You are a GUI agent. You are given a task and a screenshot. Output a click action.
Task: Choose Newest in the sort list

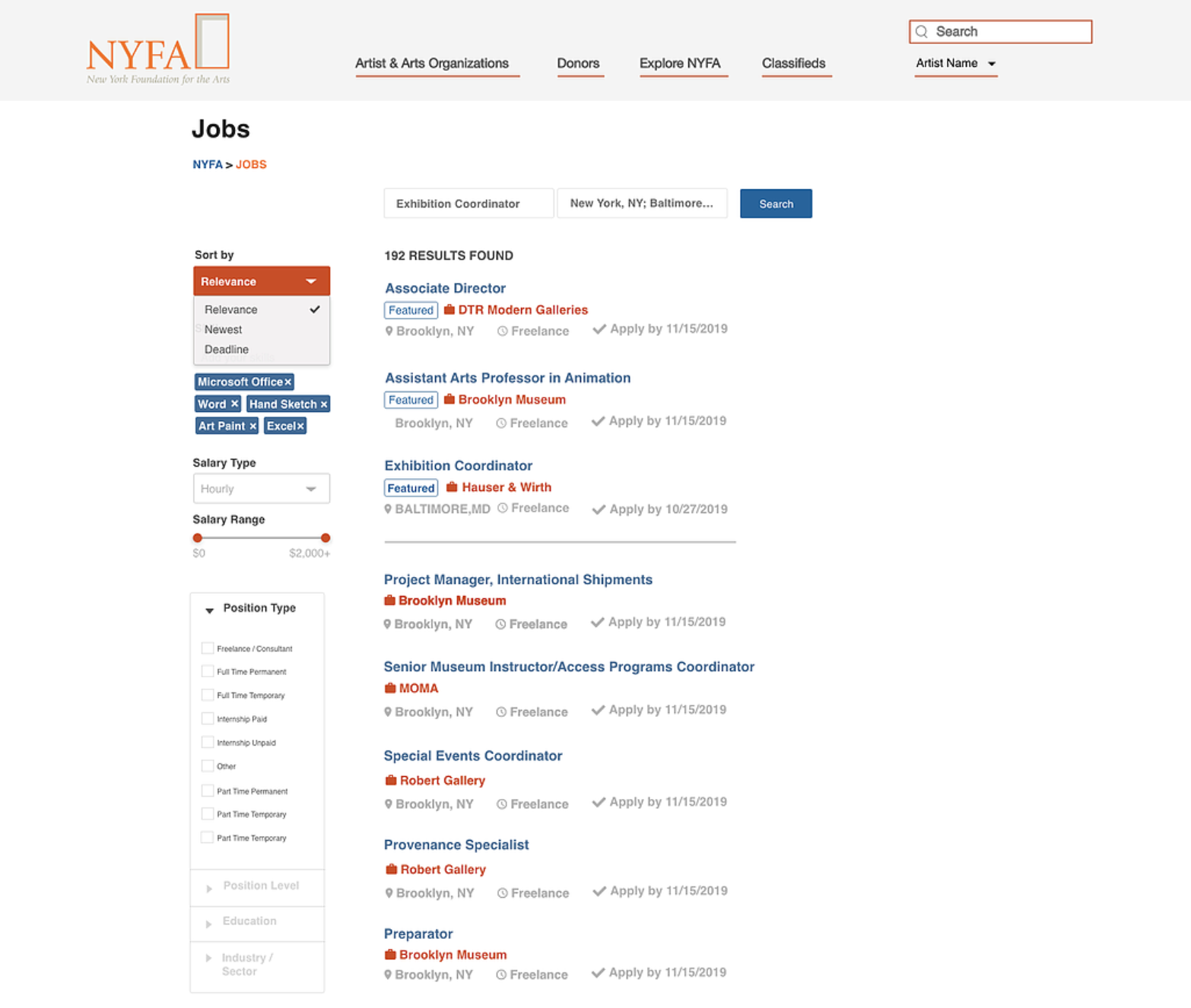point(262,329)
